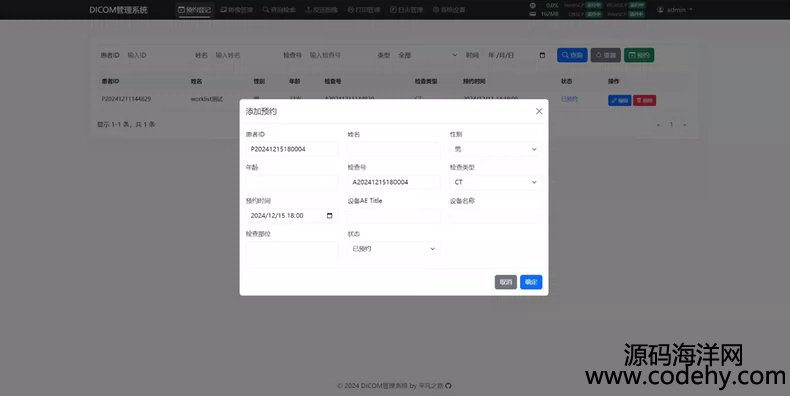Image resolution: width=790 pixels, height=396 pixels.
Task: Open the admin user dropdown menu
Action: pos(675,10)
